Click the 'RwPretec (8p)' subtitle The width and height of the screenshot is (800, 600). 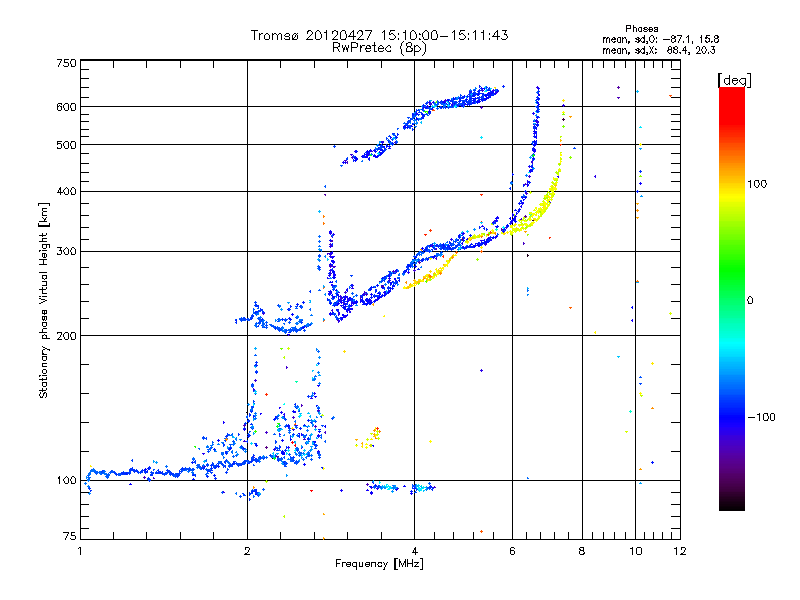379,48
